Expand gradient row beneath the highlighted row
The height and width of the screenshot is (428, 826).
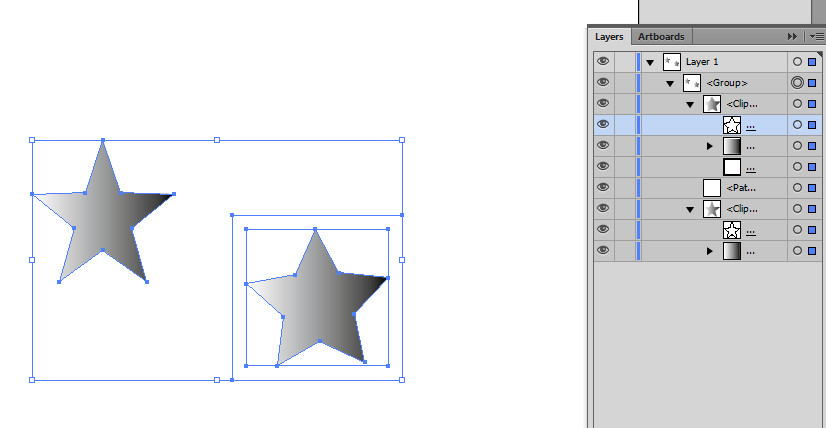pyautogui.click(x=710, y=146)
